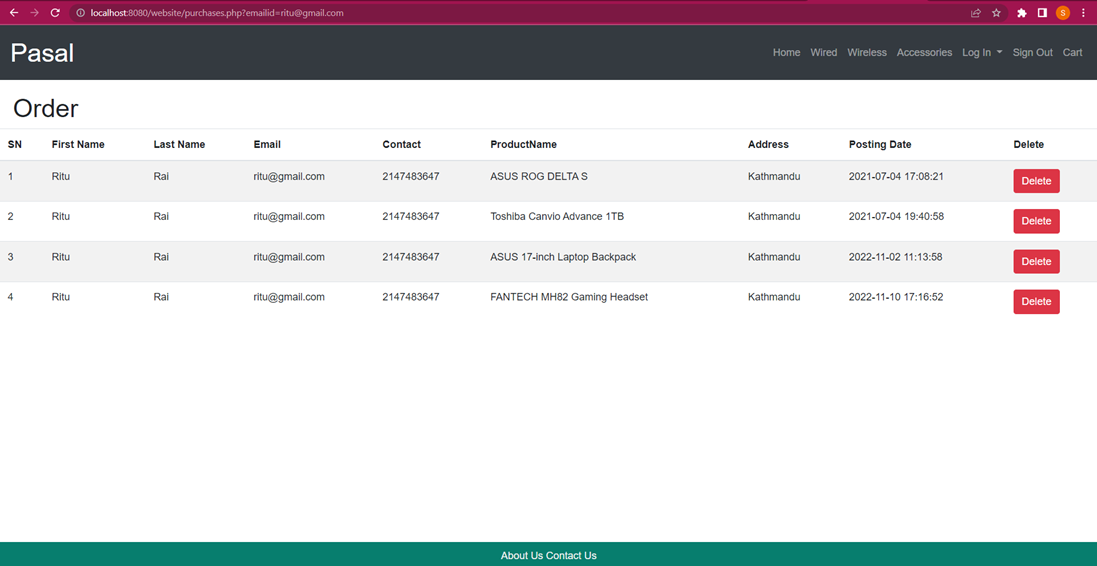
Task: Click the share page icon
Action: pyautogui.click(x=975, y=13)
